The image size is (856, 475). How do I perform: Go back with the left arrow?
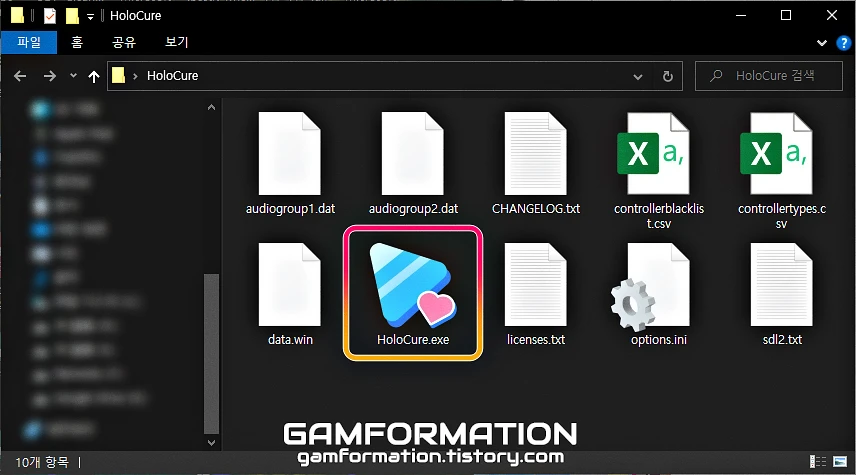(x=20, y=76)
